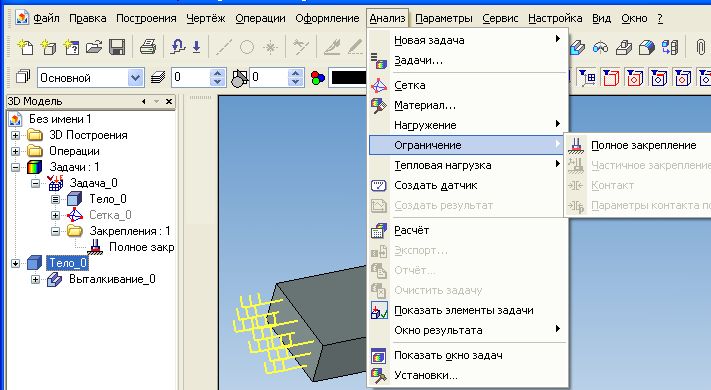Click the selection filter icon with coordinate axes
This screenshot has width=711, height=390.
pos(588,78)
